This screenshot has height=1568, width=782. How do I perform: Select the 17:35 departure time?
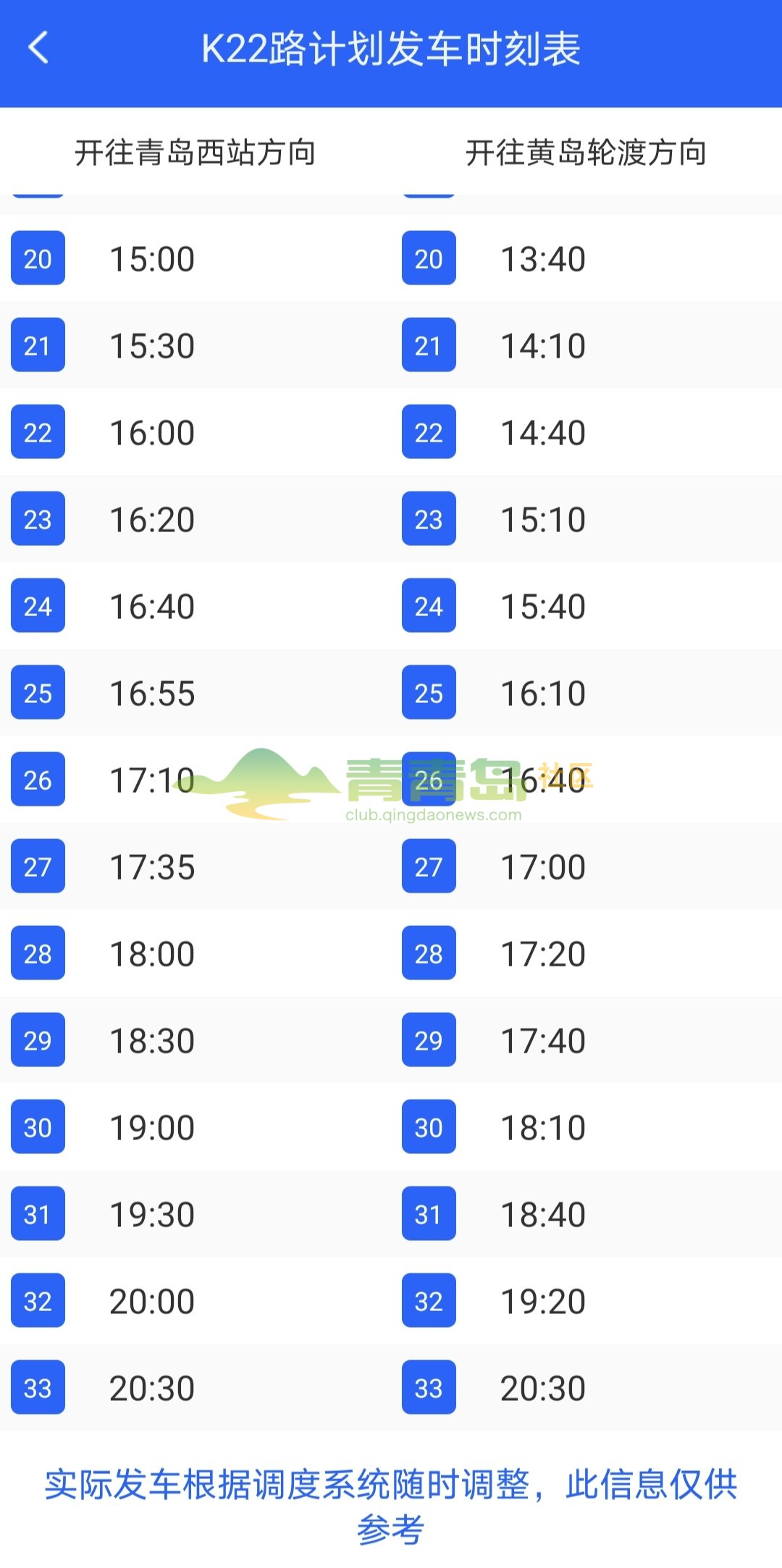tap(152, 867)
